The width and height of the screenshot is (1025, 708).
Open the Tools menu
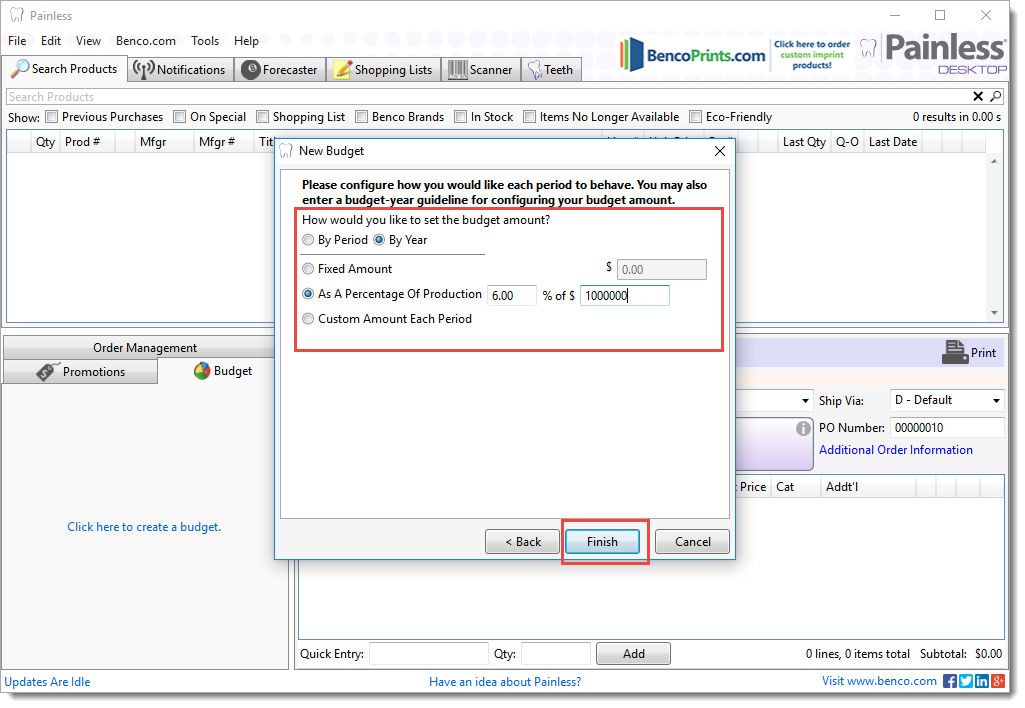205,41
